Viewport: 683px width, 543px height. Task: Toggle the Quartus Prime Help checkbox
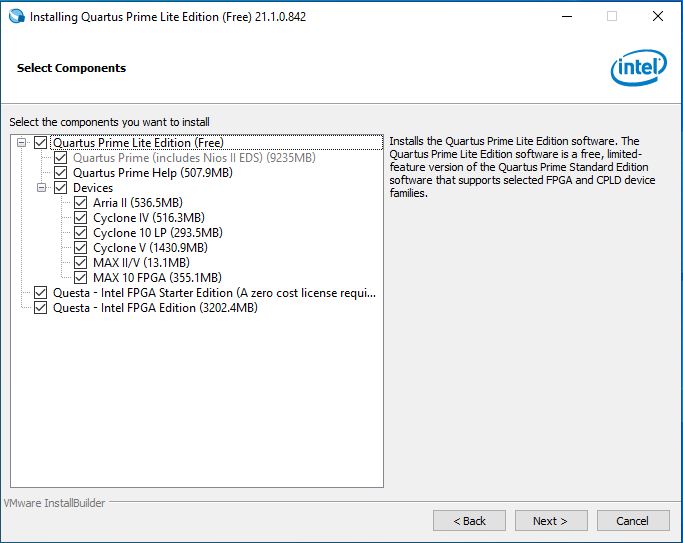coord(60,173)
